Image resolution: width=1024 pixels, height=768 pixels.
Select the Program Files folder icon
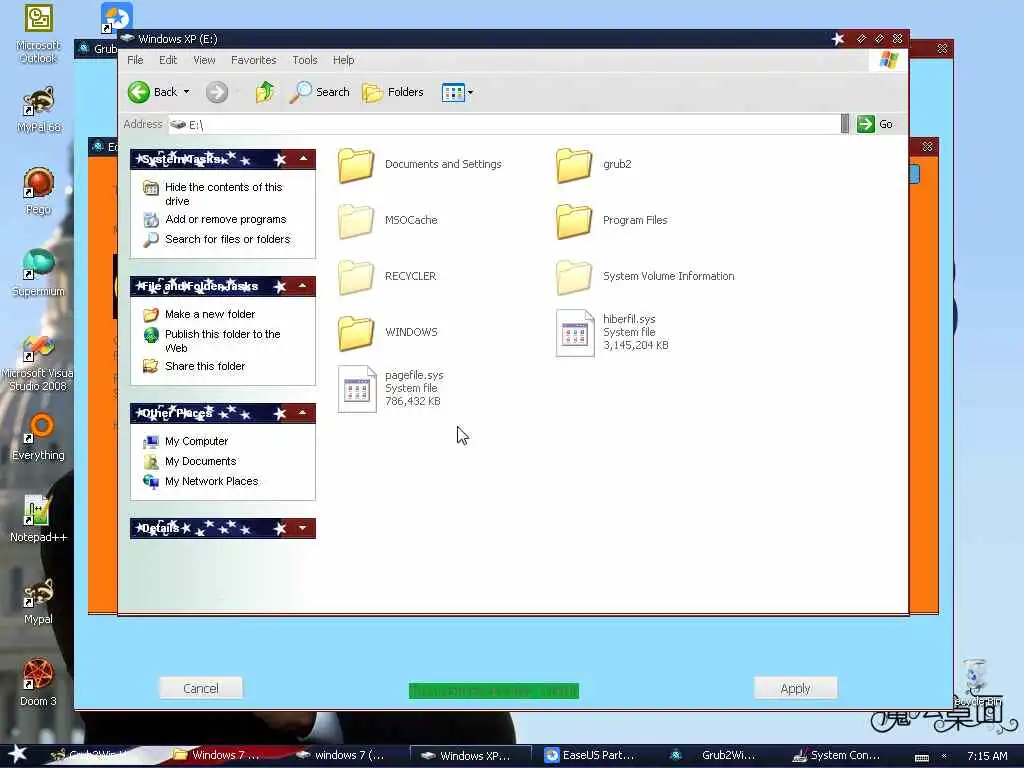click(x=574, y=221)
